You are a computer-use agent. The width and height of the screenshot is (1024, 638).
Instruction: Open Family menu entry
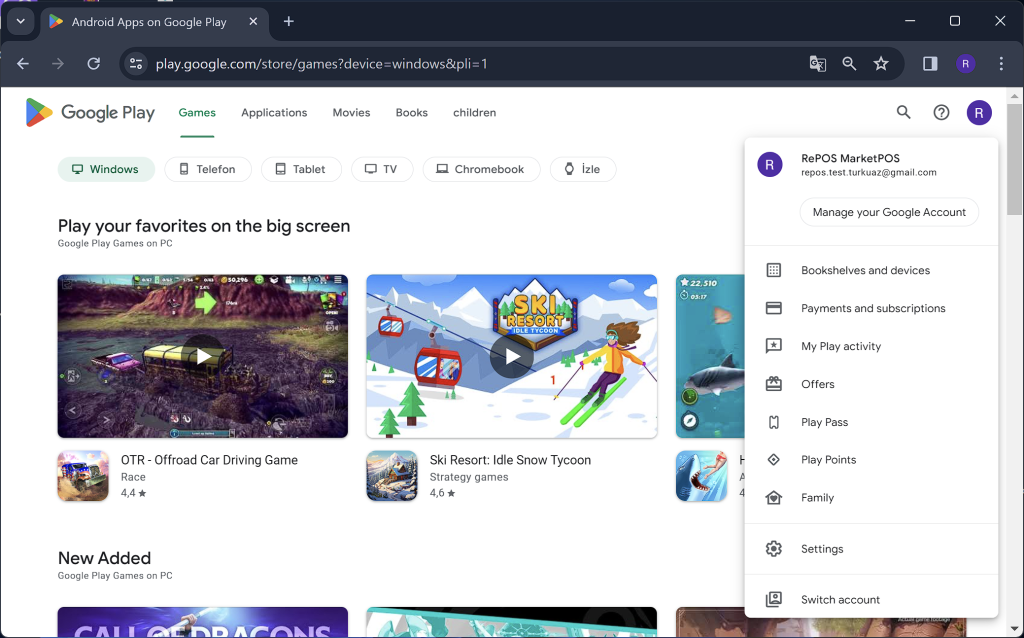point(871,498)
